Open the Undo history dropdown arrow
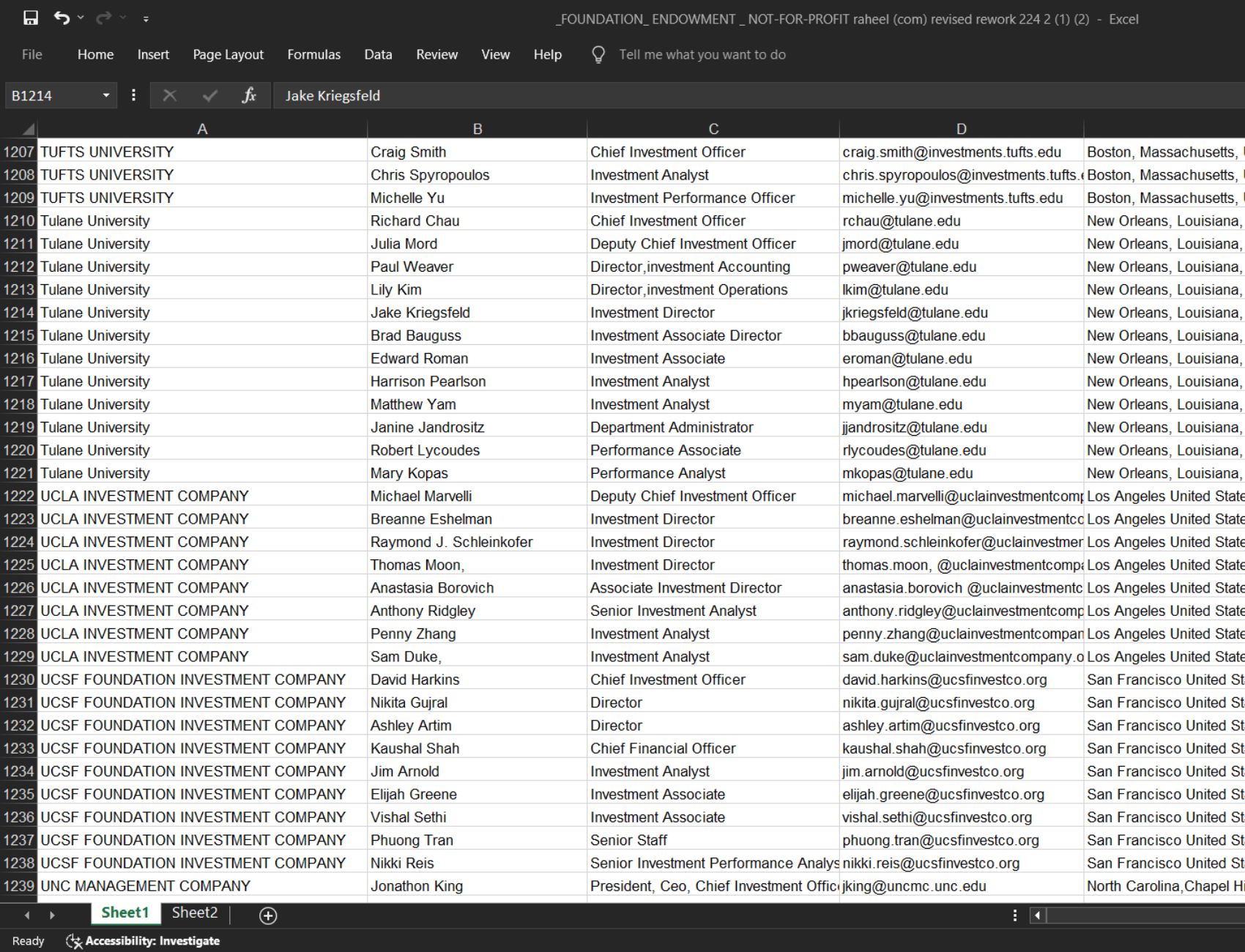1245x952 pixels. click(x=81, y=18)
